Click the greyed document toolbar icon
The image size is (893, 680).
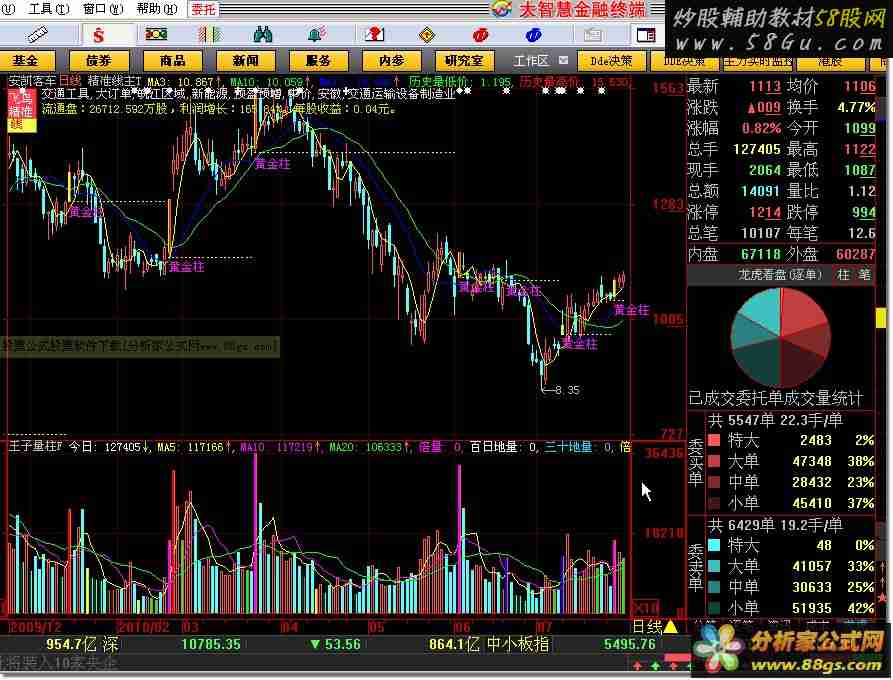click(592, 36)
